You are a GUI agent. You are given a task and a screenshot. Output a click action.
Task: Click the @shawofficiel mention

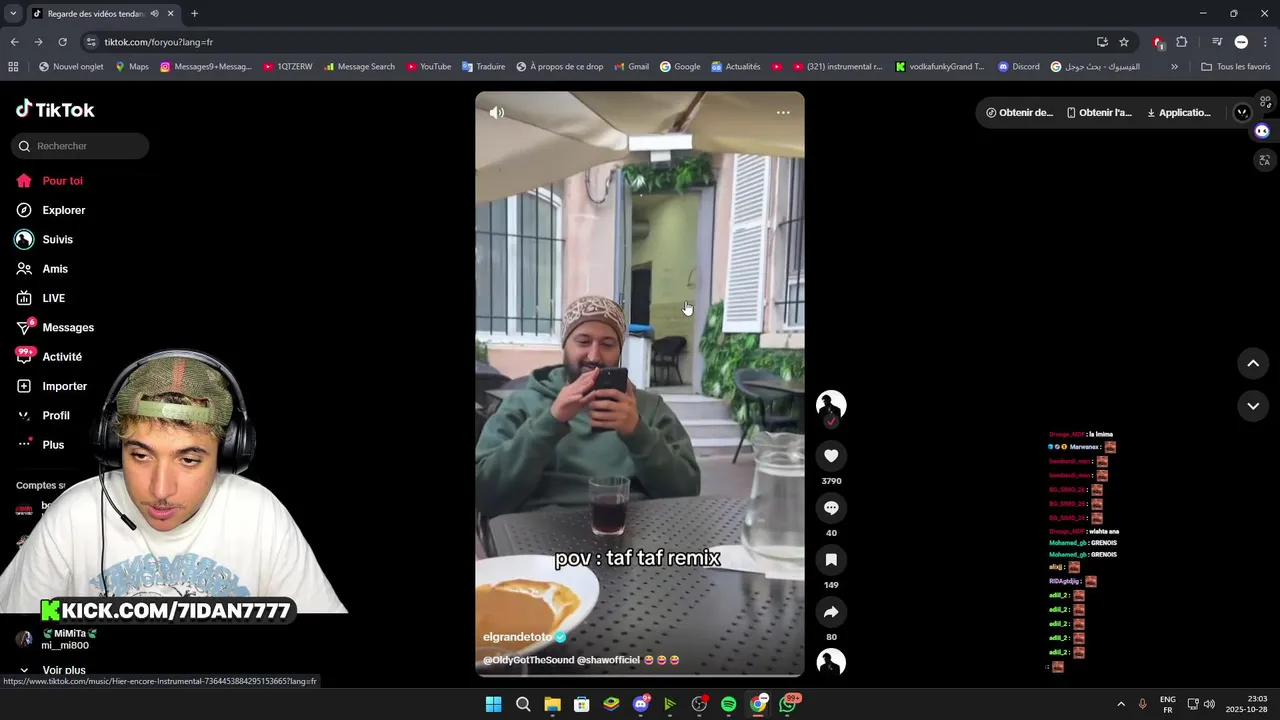coord(608,660)
